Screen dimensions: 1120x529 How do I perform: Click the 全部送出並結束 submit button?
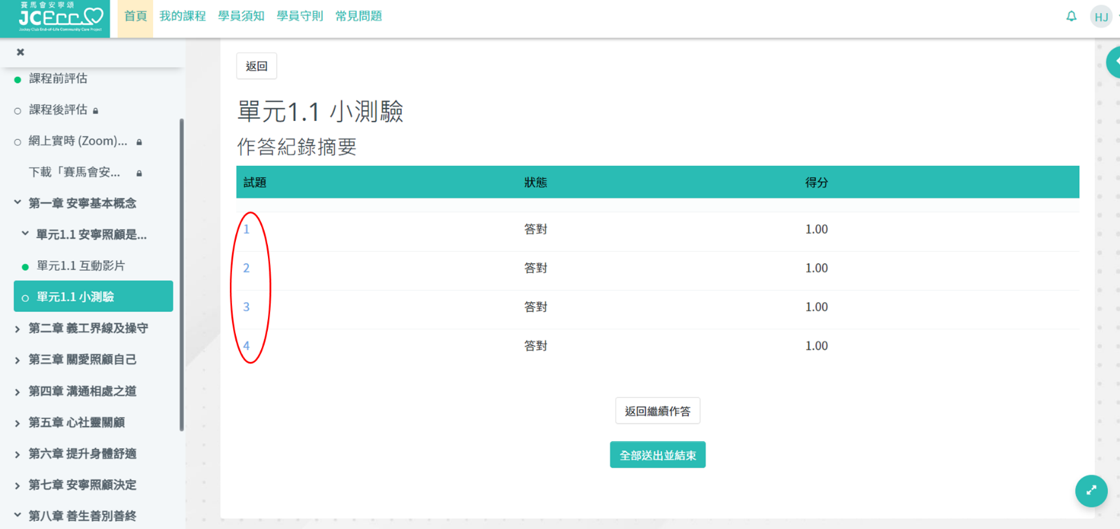[657, 455]
